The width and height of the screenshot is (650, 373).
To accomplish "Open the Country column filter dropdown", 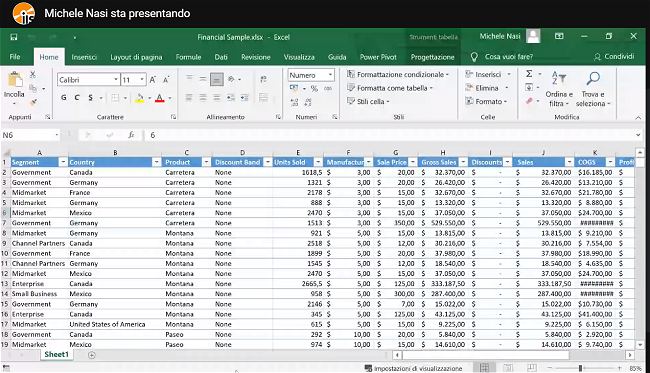I will [x=156, y=162].
